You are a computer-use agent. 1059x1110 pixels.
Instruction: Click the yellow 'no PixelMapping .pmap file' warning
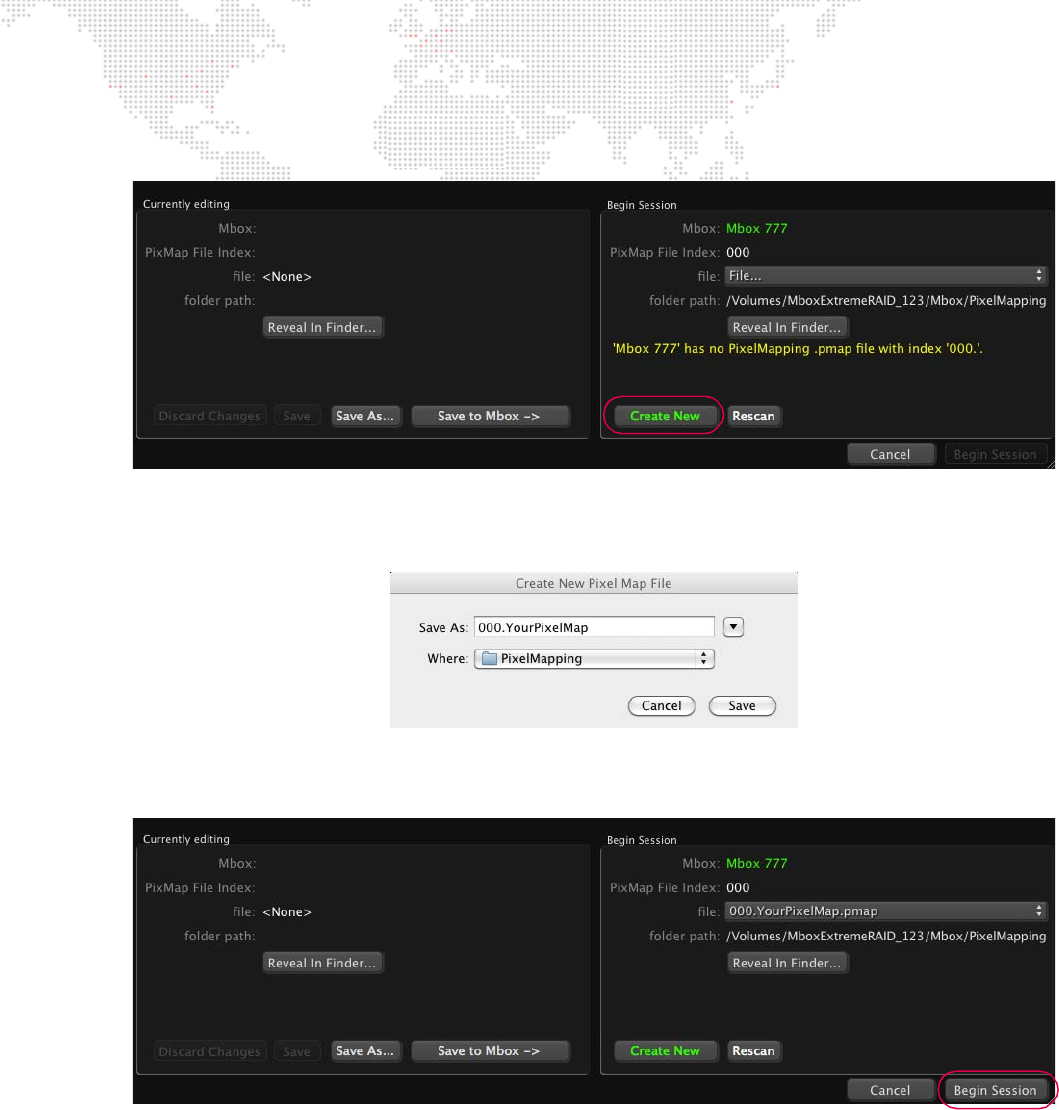pyautogui.click(x=798, y=348)
